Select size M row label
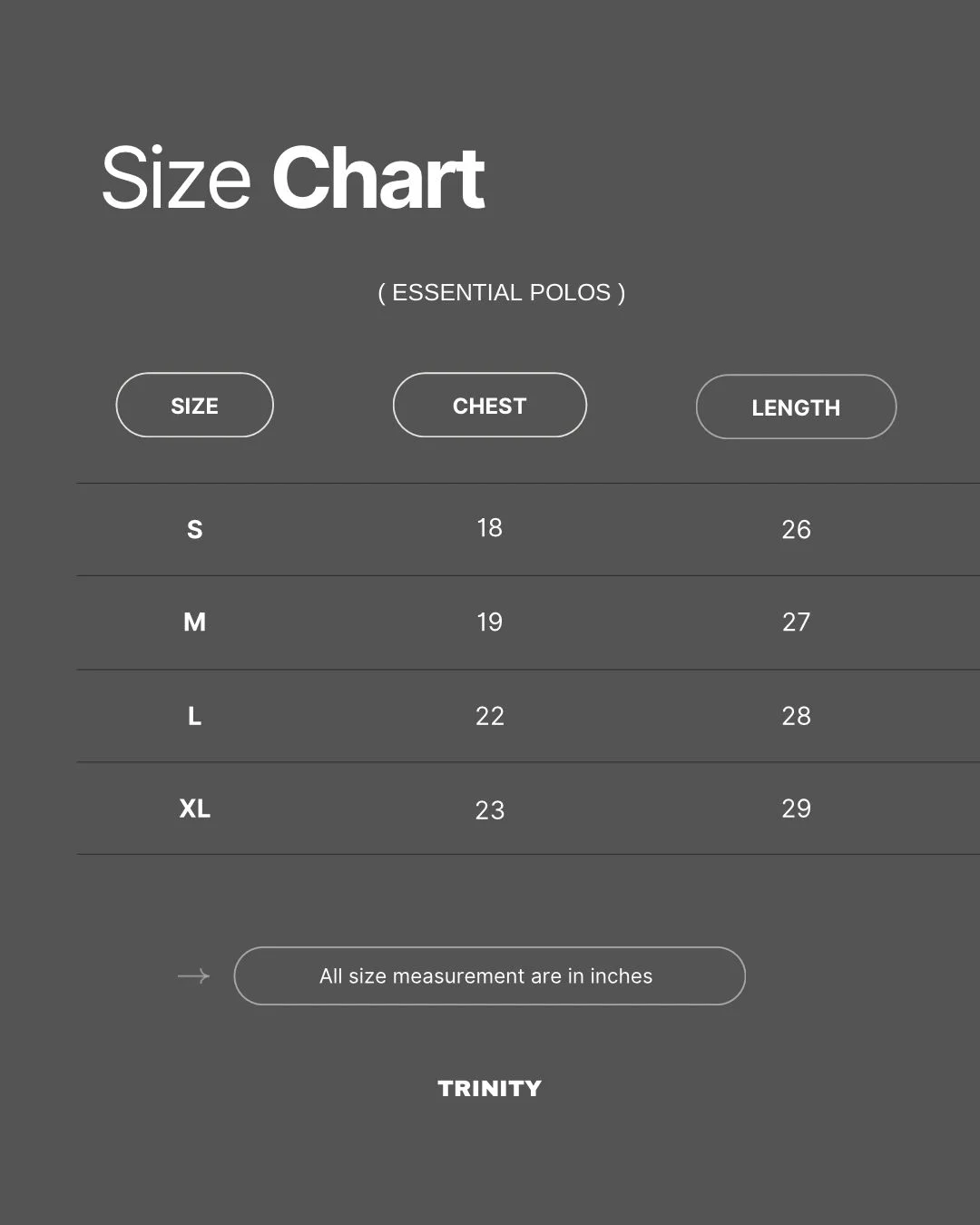 [194, 622]
